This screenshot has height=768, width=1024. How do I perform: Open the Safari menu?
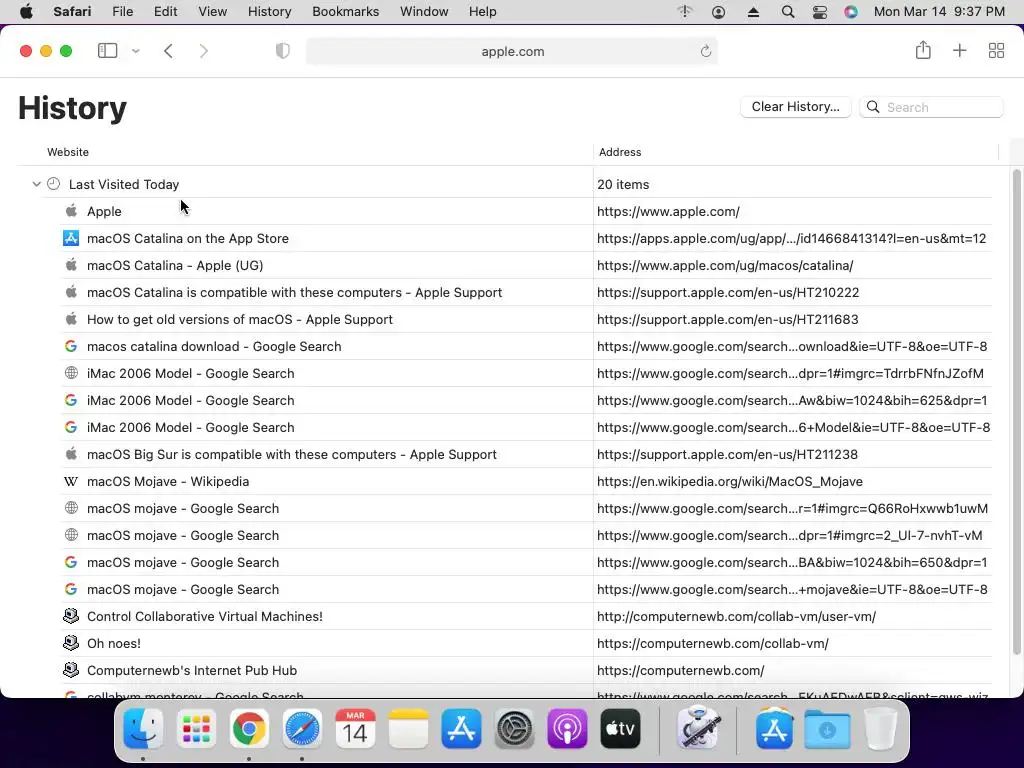tap(72, 12)
